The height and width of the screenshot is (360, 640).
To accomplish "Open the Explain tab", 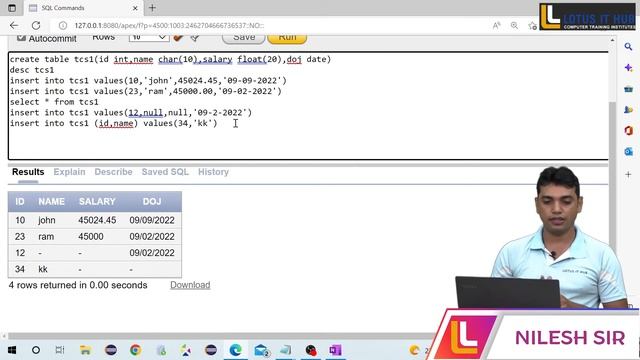I will point(69,172).
